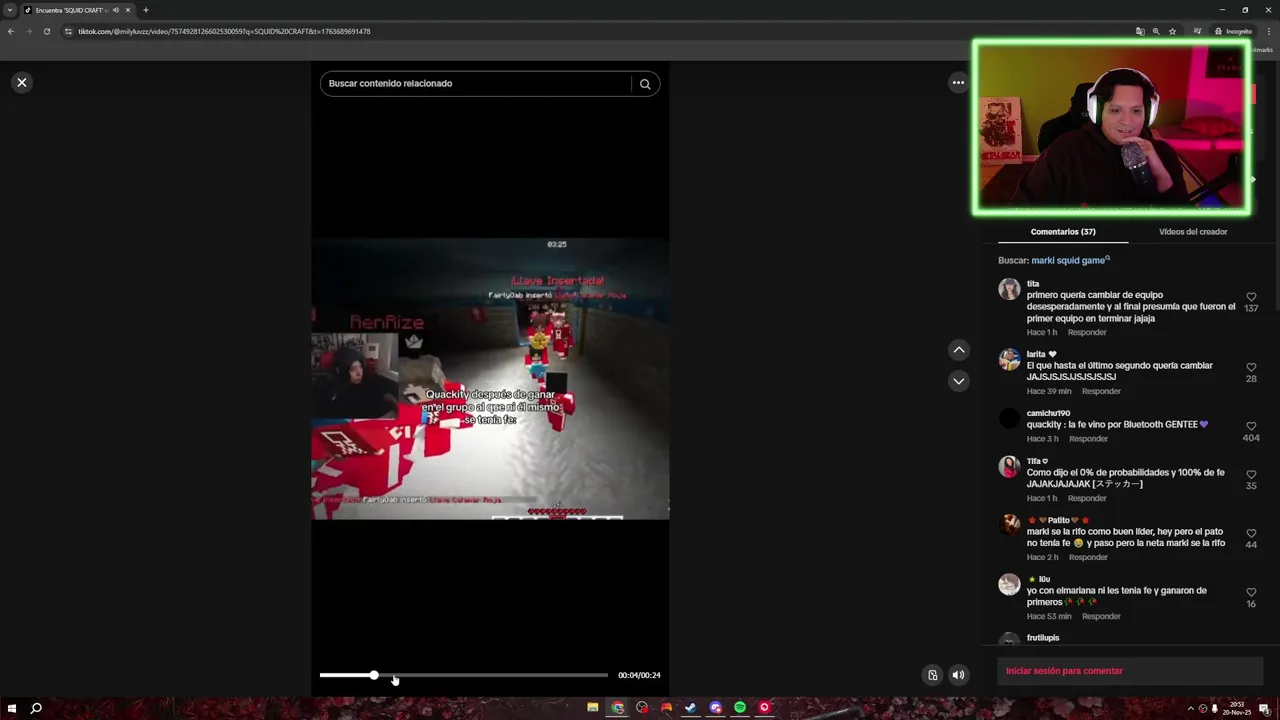This screenshot has height=720, width=1280.
Task: Open tita's profile avatar
Action: [1009, 290]
